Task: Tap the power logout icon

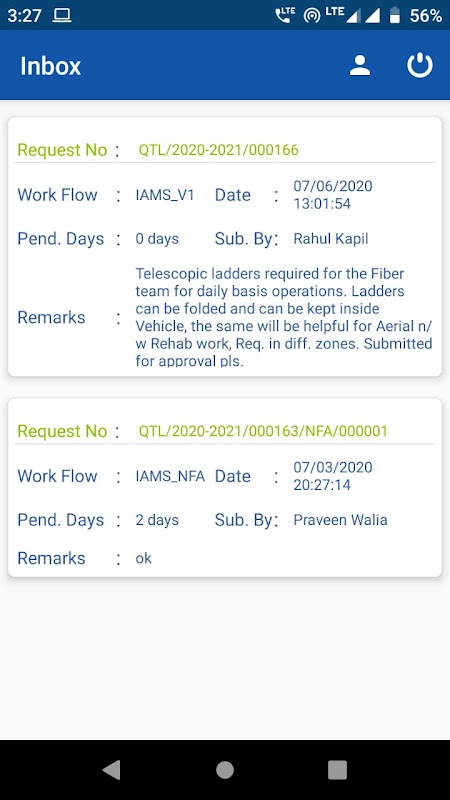Action: click(419, 66)
